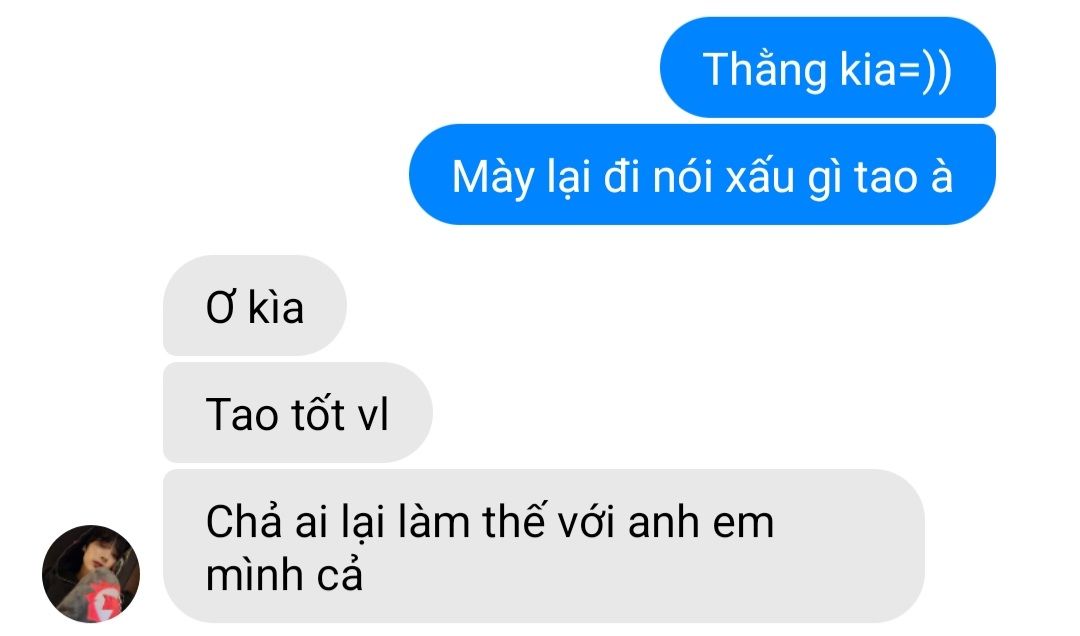
Task: Click the word 'Thằng' in the first message
Action: [x=765, y=70]
